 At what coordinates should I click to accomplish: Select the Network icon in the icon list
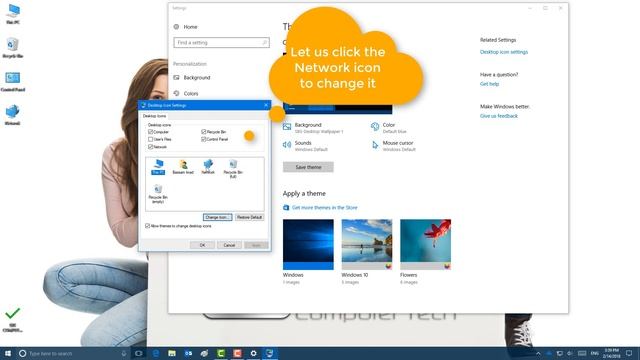coord(208,167)
